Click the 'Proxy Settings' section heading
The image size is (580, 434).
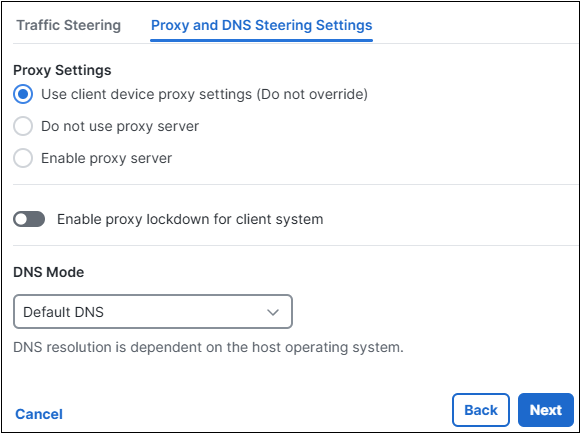(62, 70)
